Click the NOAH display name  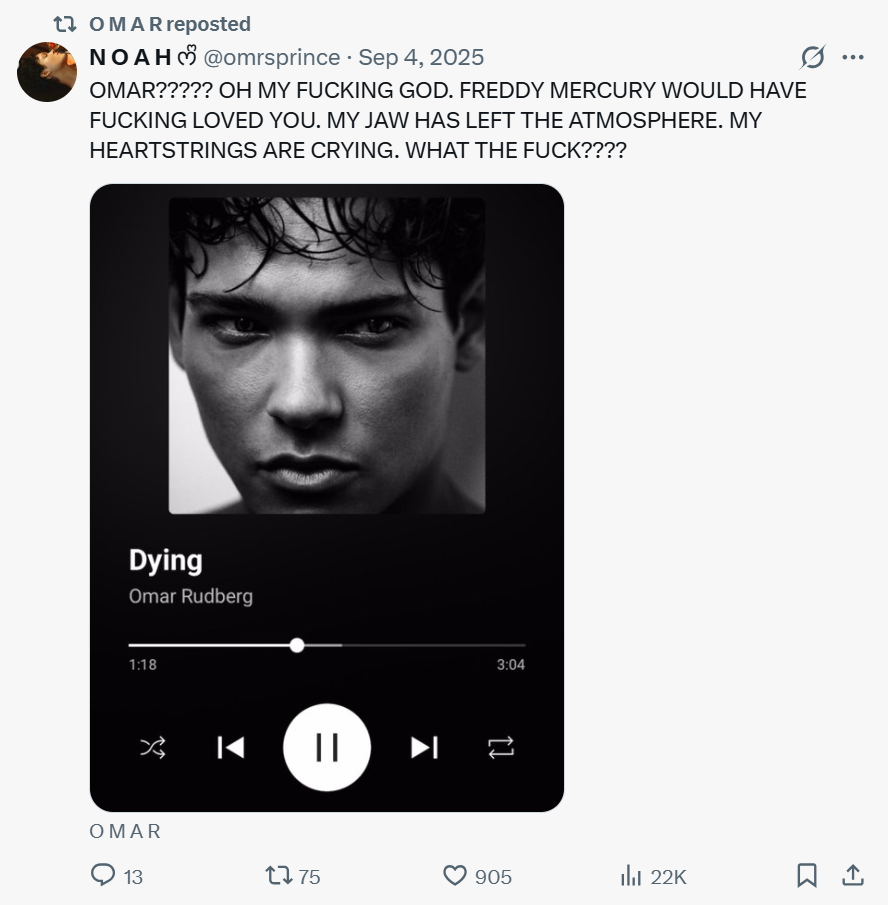pos(130,58)
